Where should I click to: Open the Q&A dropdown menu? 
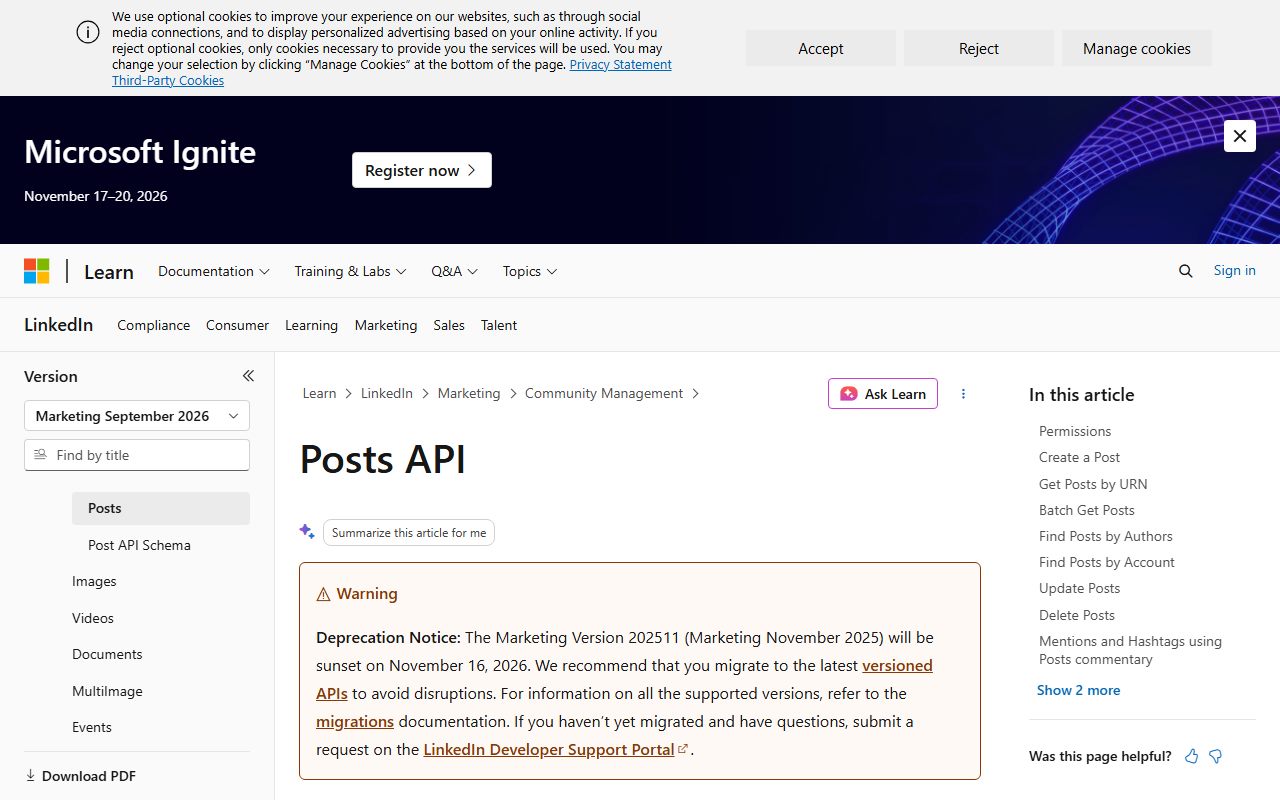tap(455, 271)
